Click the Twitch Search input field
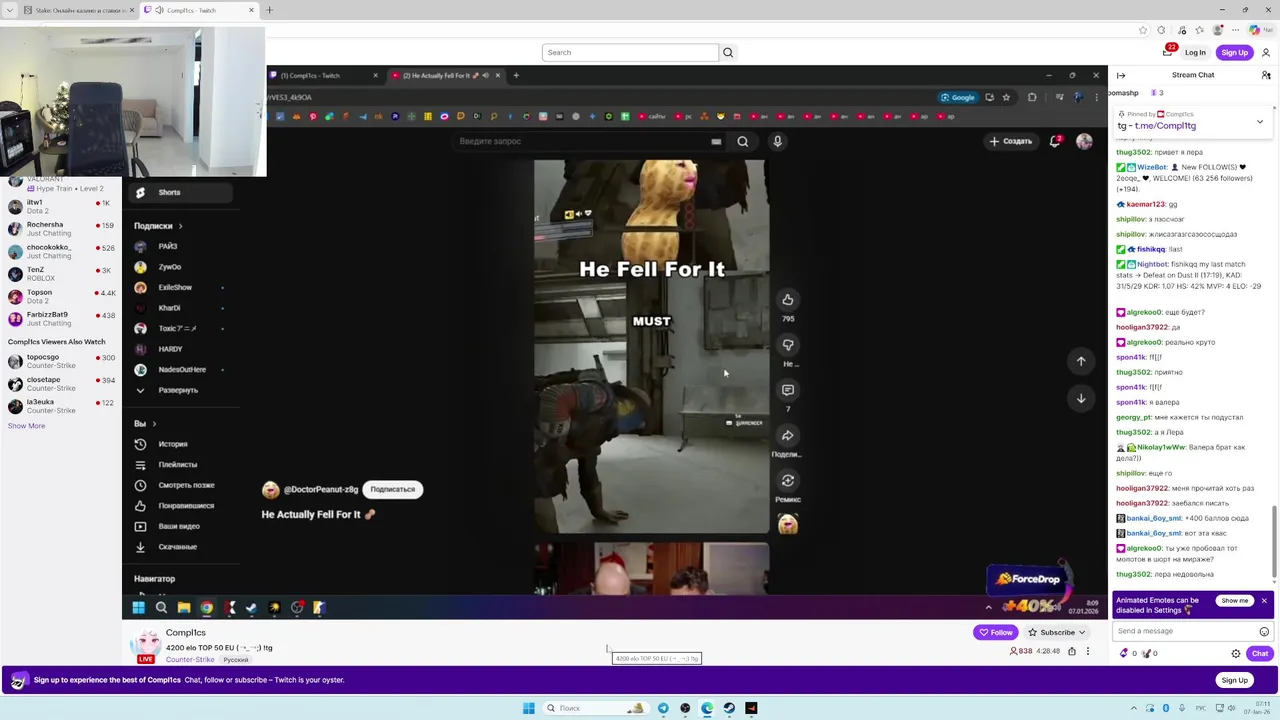The width and height of the screenshot is (1280, 720). tap(630, 52)
